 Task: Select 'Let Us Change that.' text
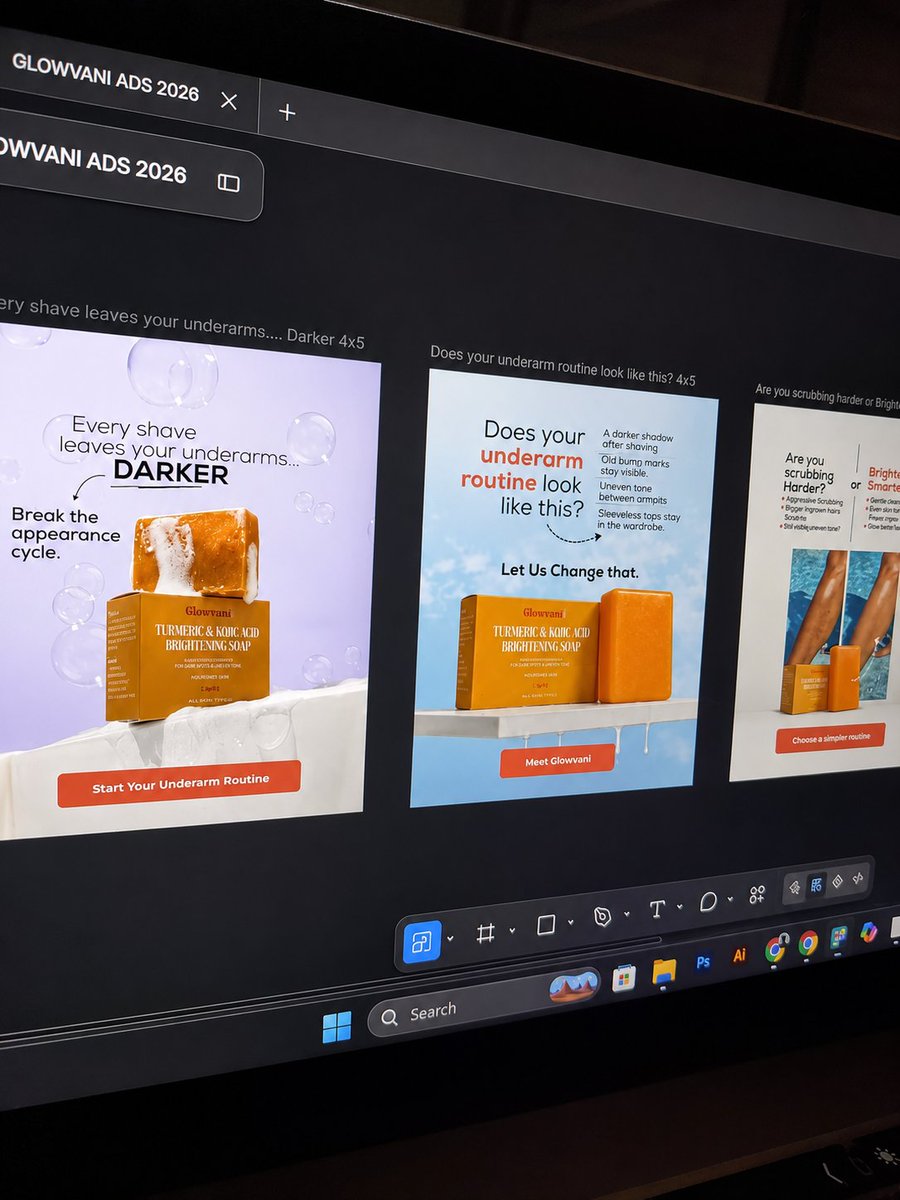click(569, 571)
